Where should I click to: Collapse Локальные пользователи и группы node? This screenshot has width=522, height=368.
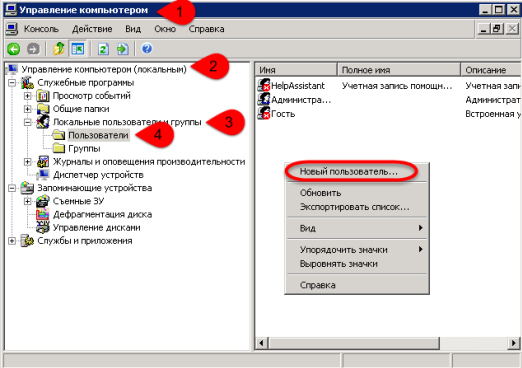click(28, 122)
